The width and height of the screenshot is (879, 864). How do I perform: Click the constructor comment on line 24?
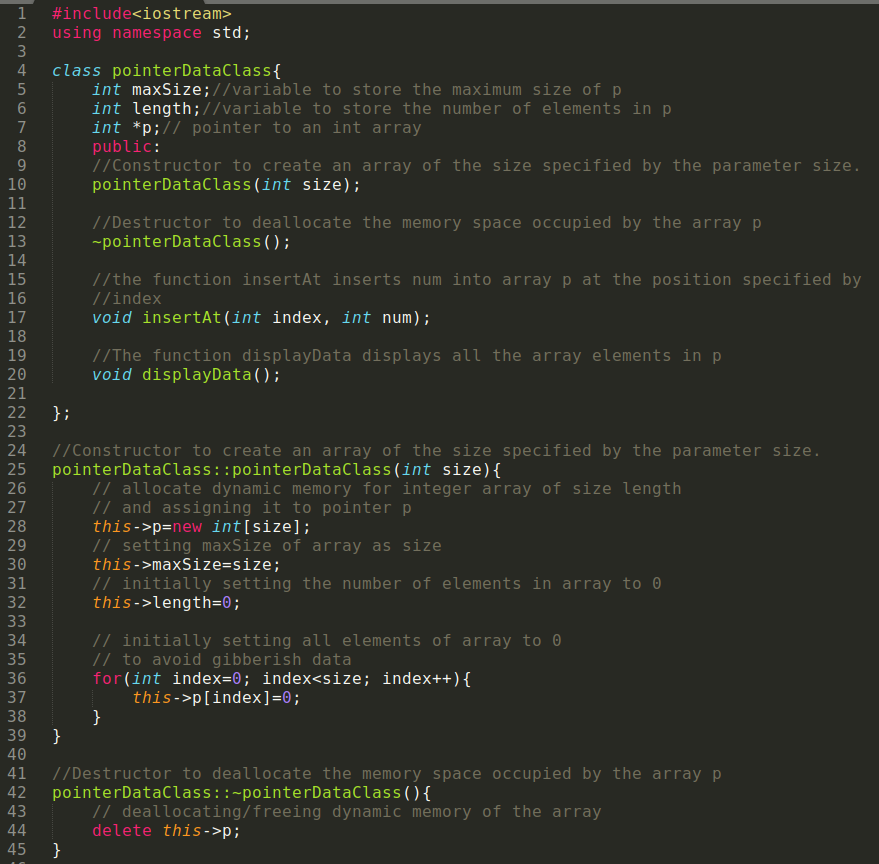[x=436, y=451]
